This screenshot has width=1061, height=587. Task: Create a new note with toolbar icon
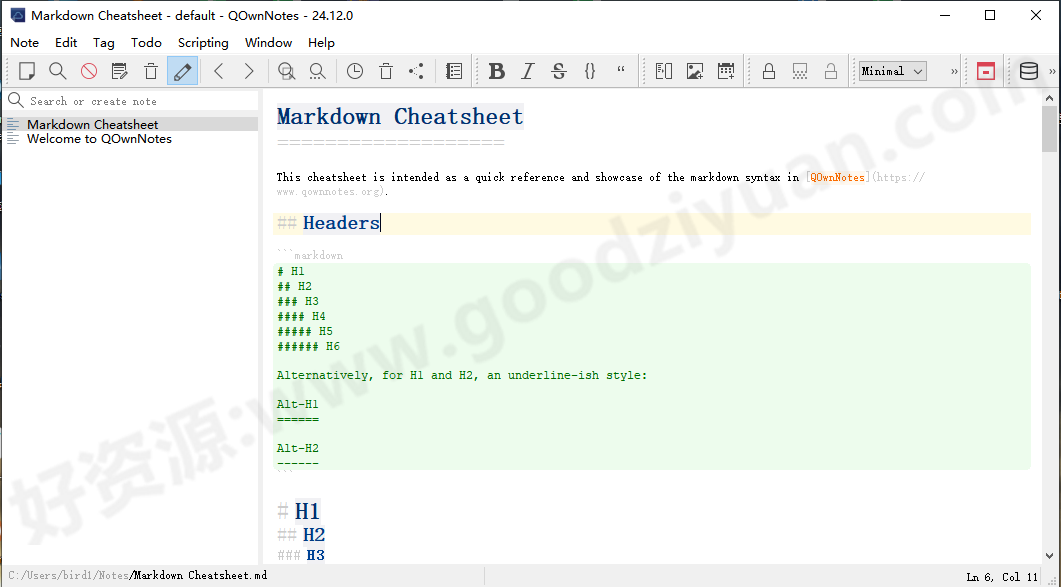coord(27,71)
